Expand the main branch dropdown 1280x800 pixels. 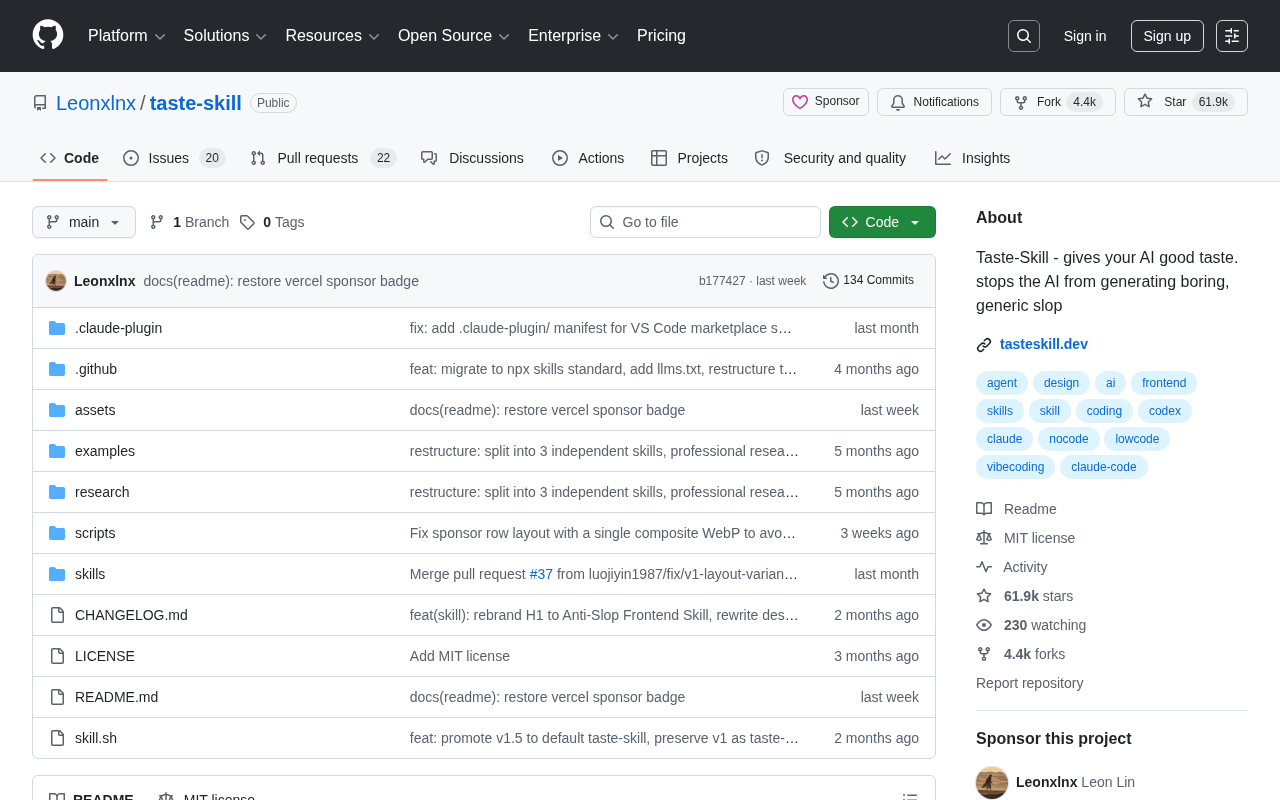pyautogui.click(x=84, y=222)
